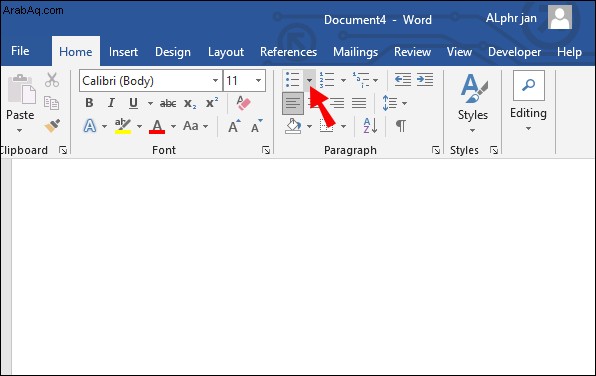Click the ALphr jan account name
596x376 pixels.
click(511, 18)
